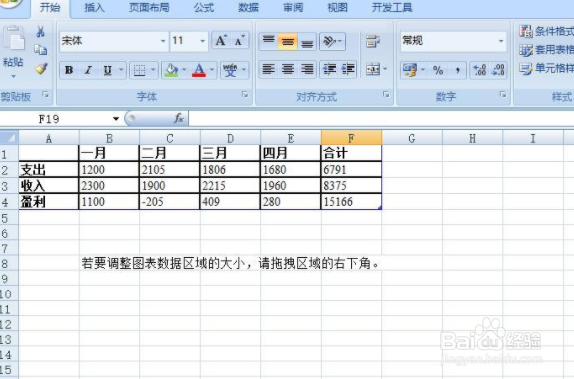
Task: Open borders dropdown arrow
Action: pos(153,70)
